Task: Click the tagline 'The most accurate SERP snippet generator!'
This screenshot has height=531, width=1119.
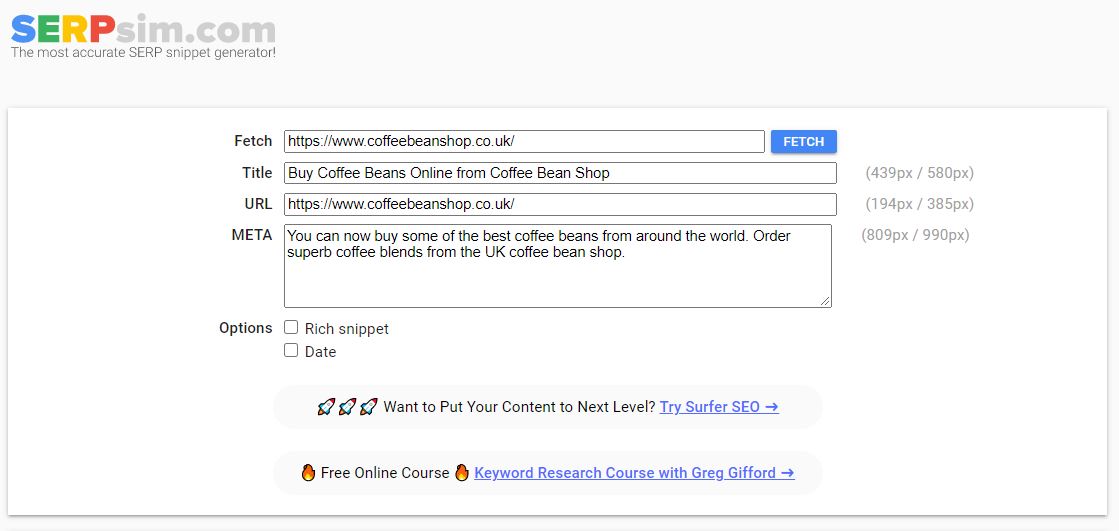Action: coord(143,53)
